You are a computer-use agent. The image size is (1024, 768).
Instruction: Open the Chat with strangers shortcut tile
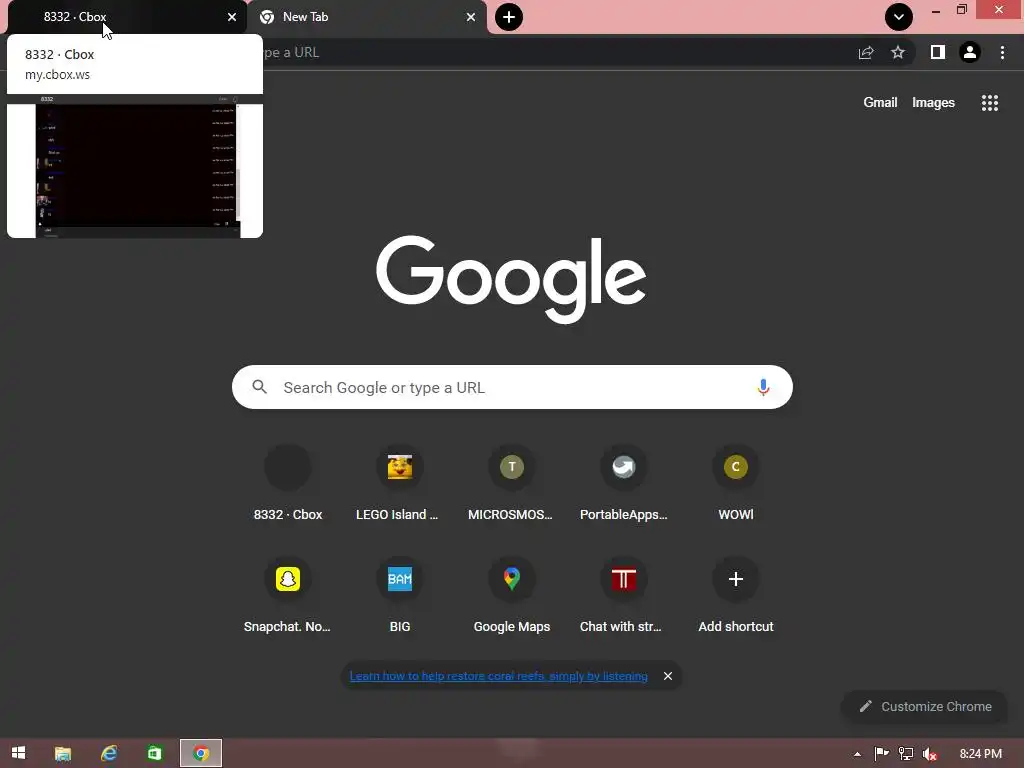[x=624, y=596]
